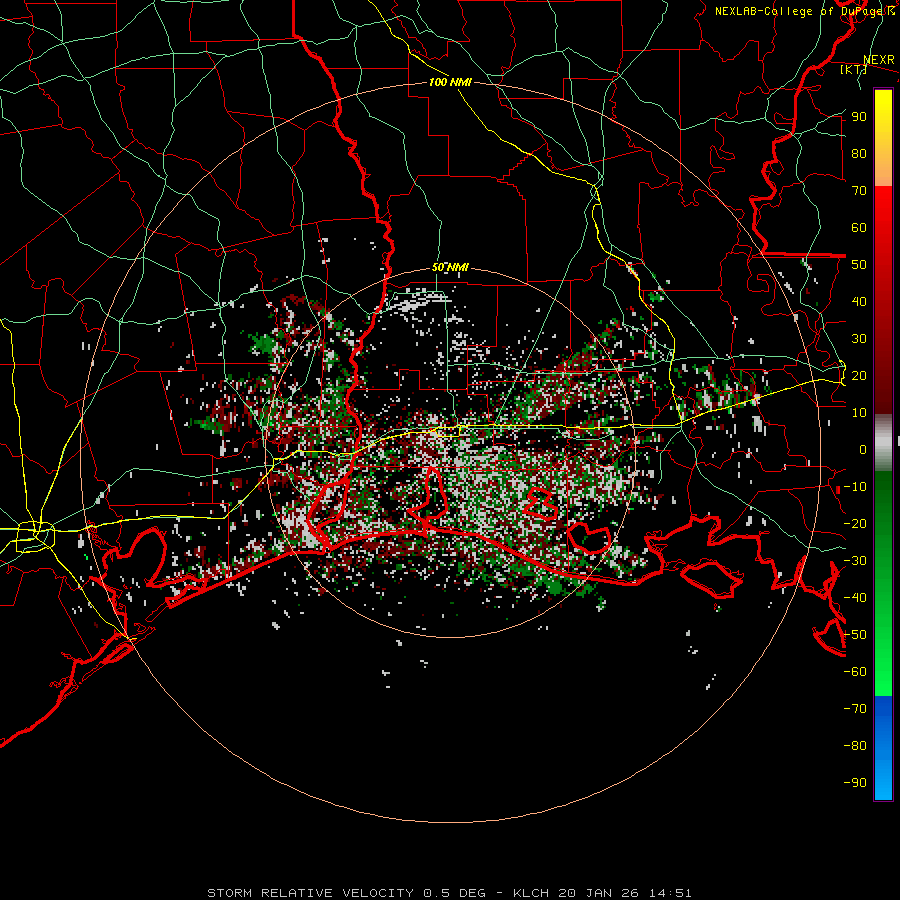Click the "20" value on velocity scale

[x=859, y=376]
